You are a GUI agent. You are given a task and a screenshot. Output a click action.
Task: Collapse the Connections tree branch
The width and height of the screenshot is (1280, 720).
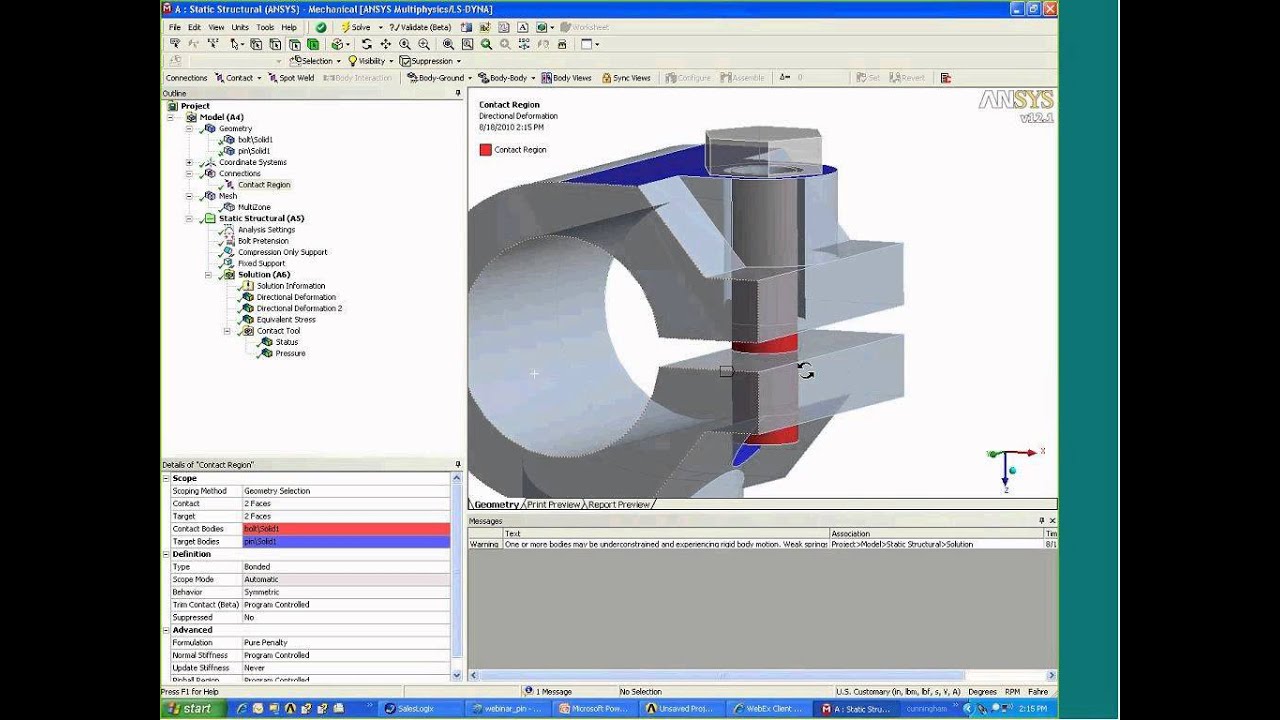point(189,174)
